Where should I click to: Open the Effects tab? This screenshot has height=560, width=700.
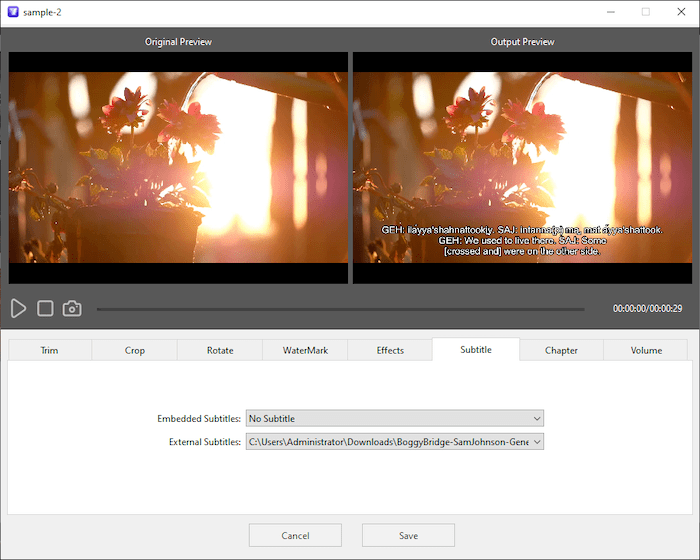[x=390, y=350]
